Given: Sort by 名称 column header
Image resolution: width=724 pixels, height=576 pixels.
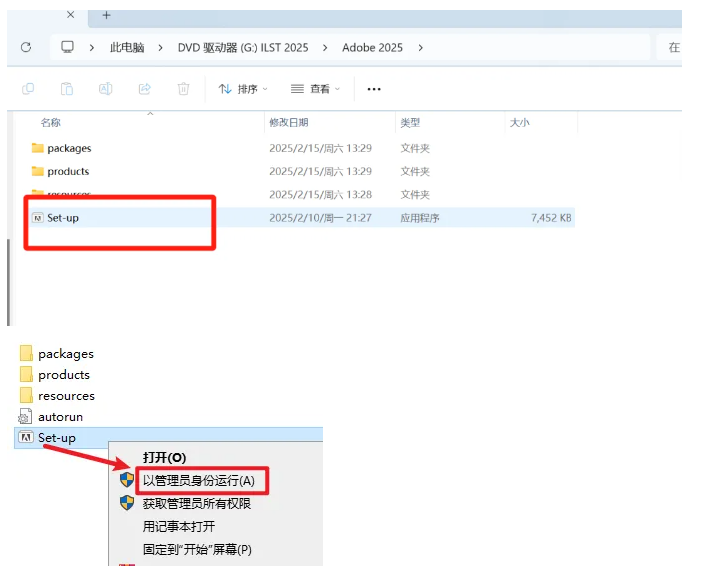Looking at the screenshot, I should coord(50,122).
